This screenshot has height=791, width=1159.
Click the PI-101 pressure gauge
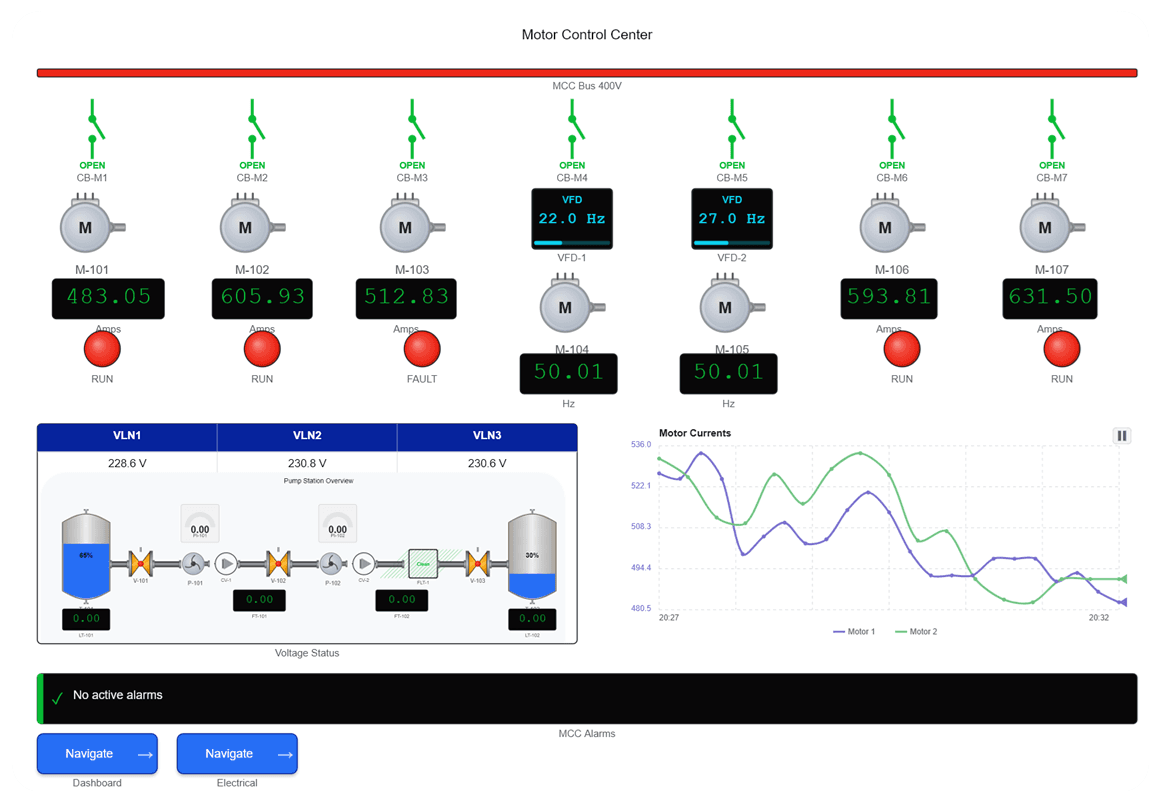pos(200,523)
